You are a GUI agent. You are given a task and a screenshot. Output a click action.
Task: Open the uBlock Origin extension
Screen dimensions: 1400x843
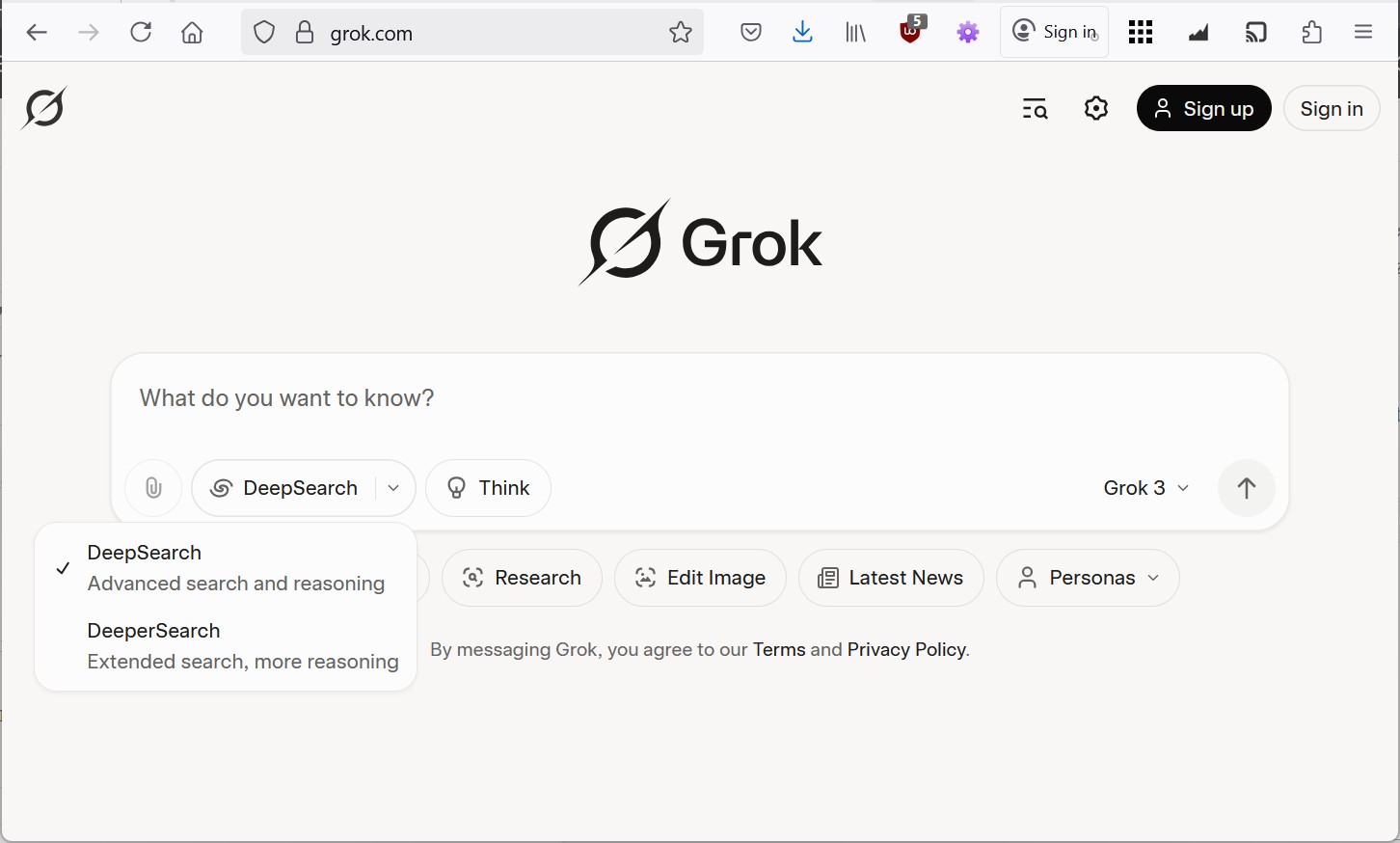(x=911, y=31)
